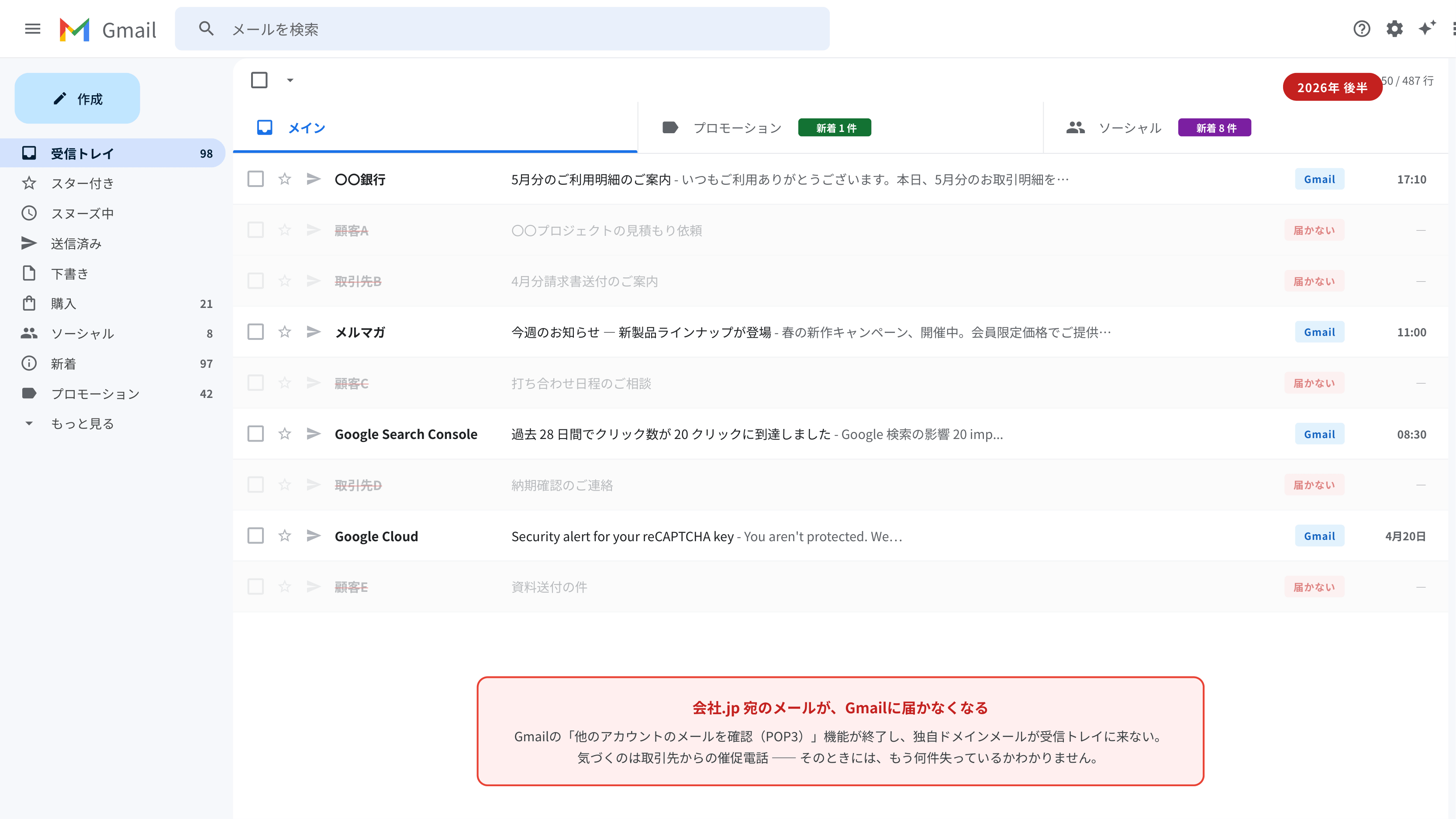Star the 顧客A email
Viewport: 1456px width, 819px height.
(284, 230)
